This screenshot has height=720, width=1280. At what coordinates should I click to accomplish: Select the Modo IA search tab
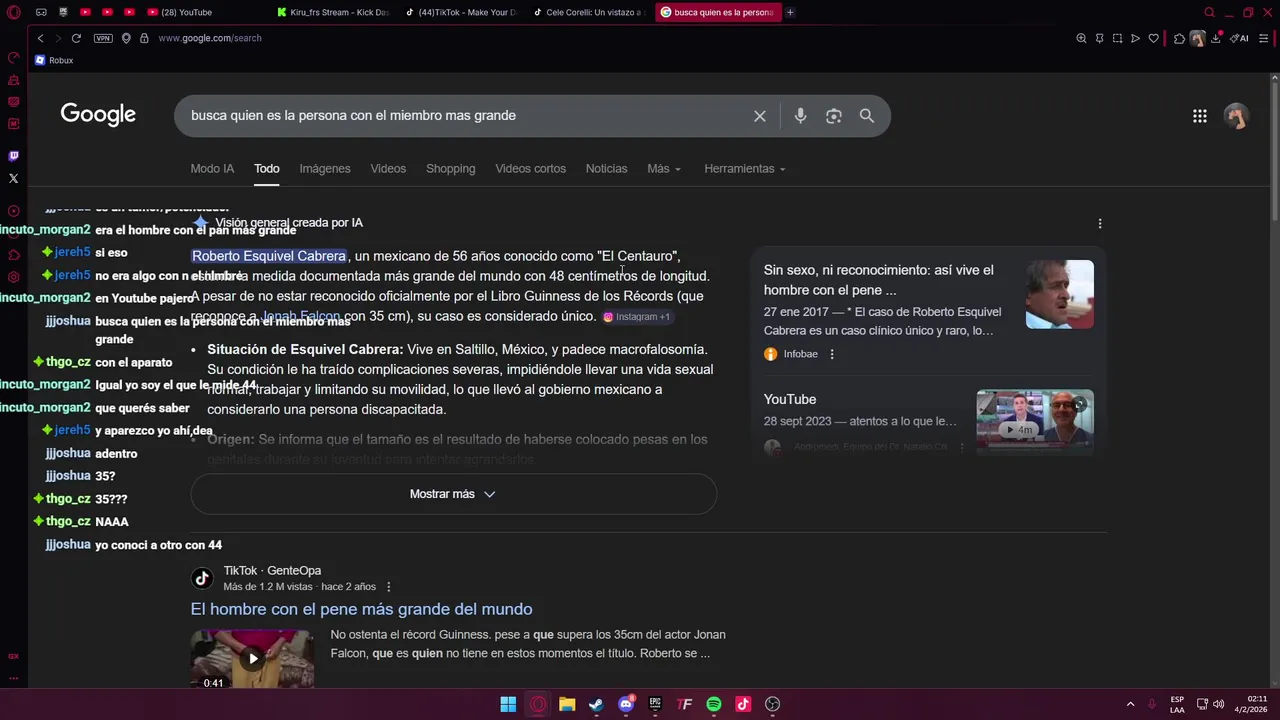212,169
